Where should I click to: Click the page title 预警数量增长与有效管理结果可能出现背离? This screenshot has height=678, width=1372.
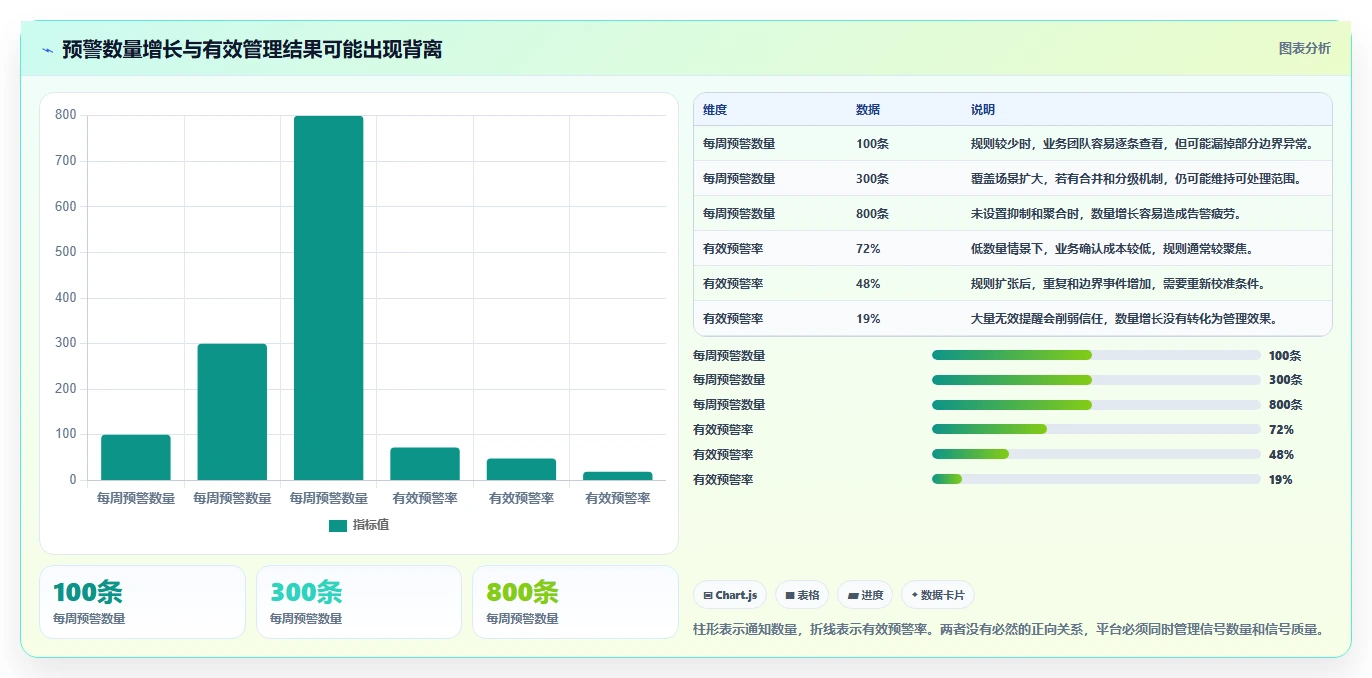(x=252, y=49)
